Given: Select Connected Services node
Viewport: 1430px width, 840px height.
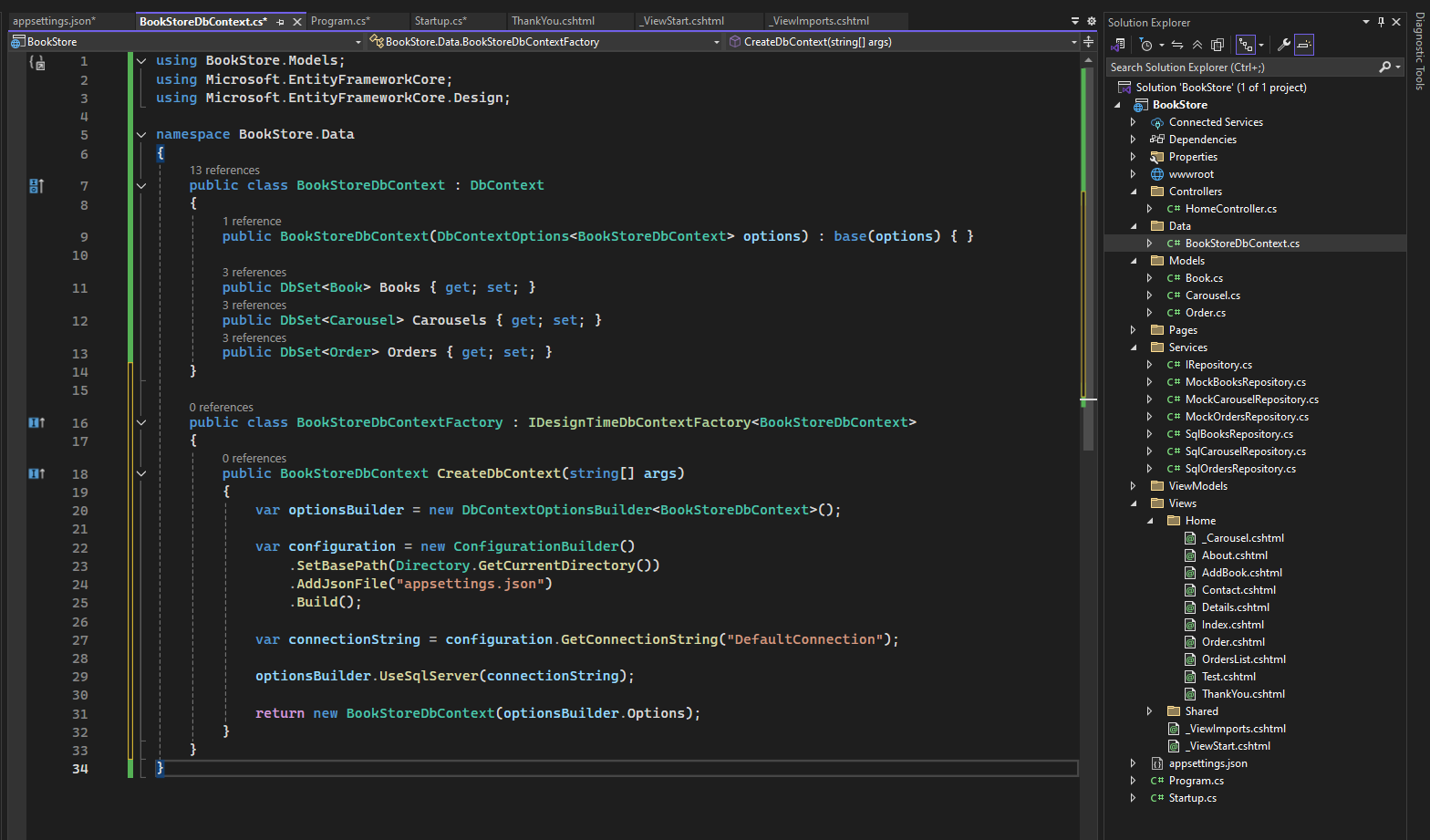Looking at the screenshot, I should point(1216,122).
